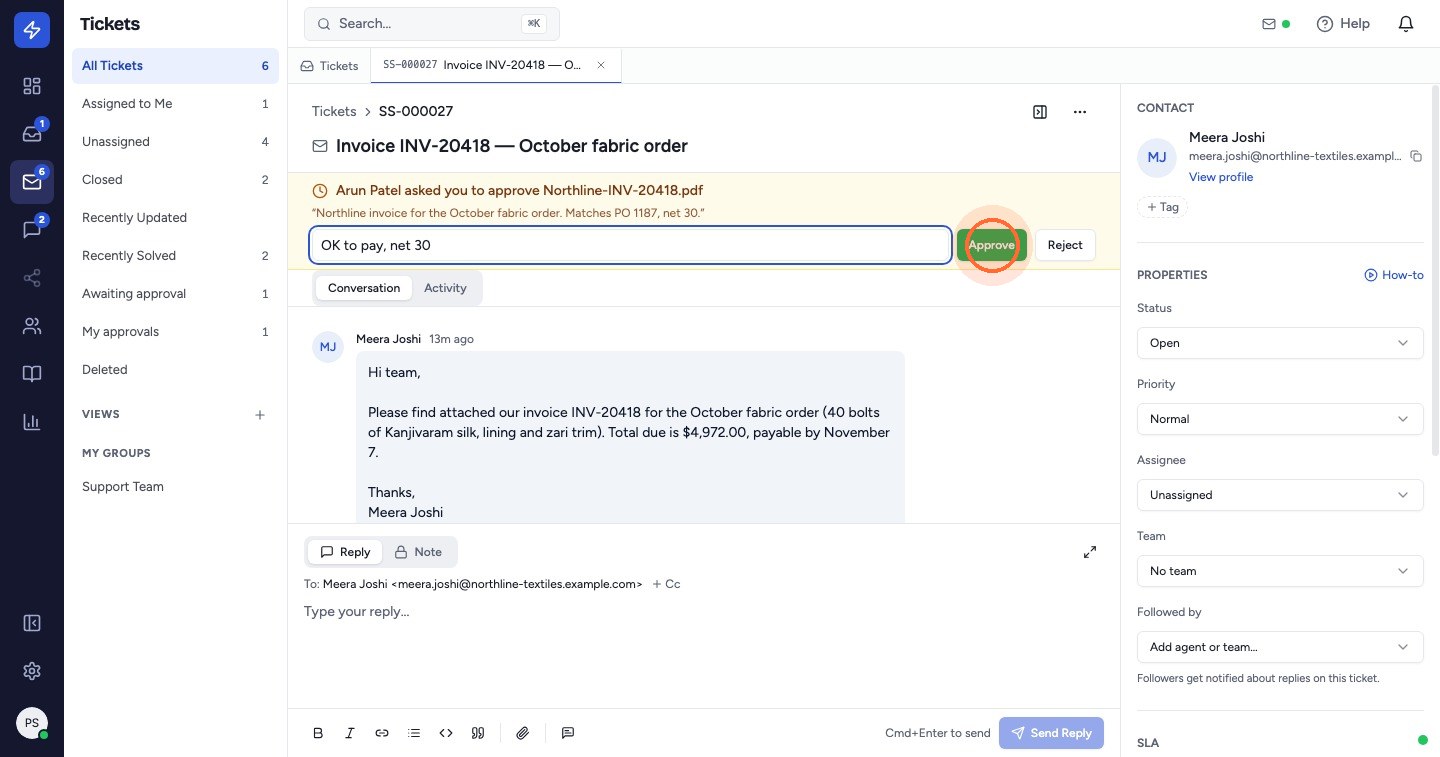Collapse the sidebar with the panel icon
Image resolution: width=1440 pixels, height=757 pixels.
pos(32,623)
